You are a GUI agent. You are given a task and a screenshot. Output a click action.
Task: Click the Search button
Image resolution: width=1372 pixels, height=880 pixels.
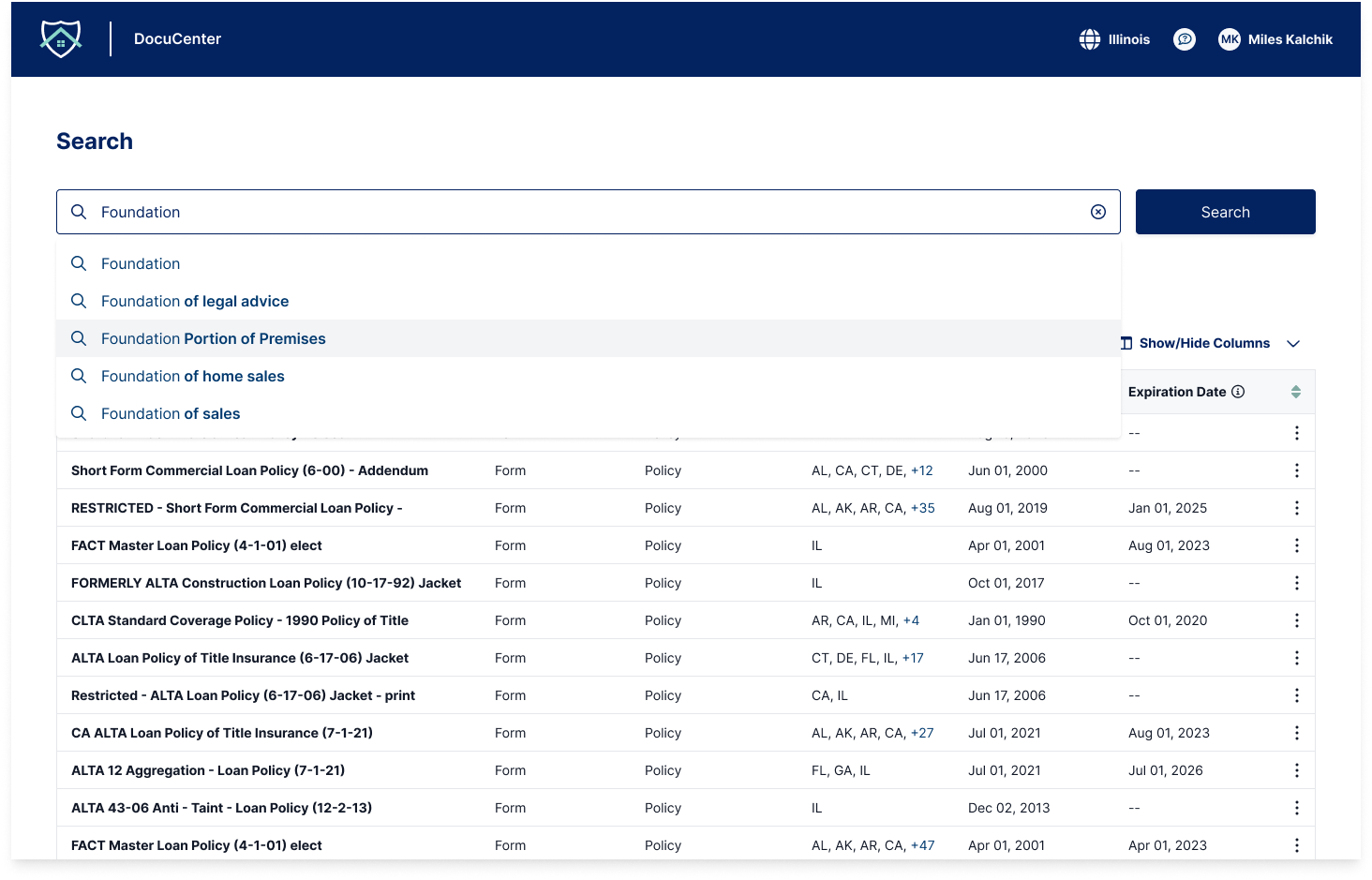[x=1226, y=212]
